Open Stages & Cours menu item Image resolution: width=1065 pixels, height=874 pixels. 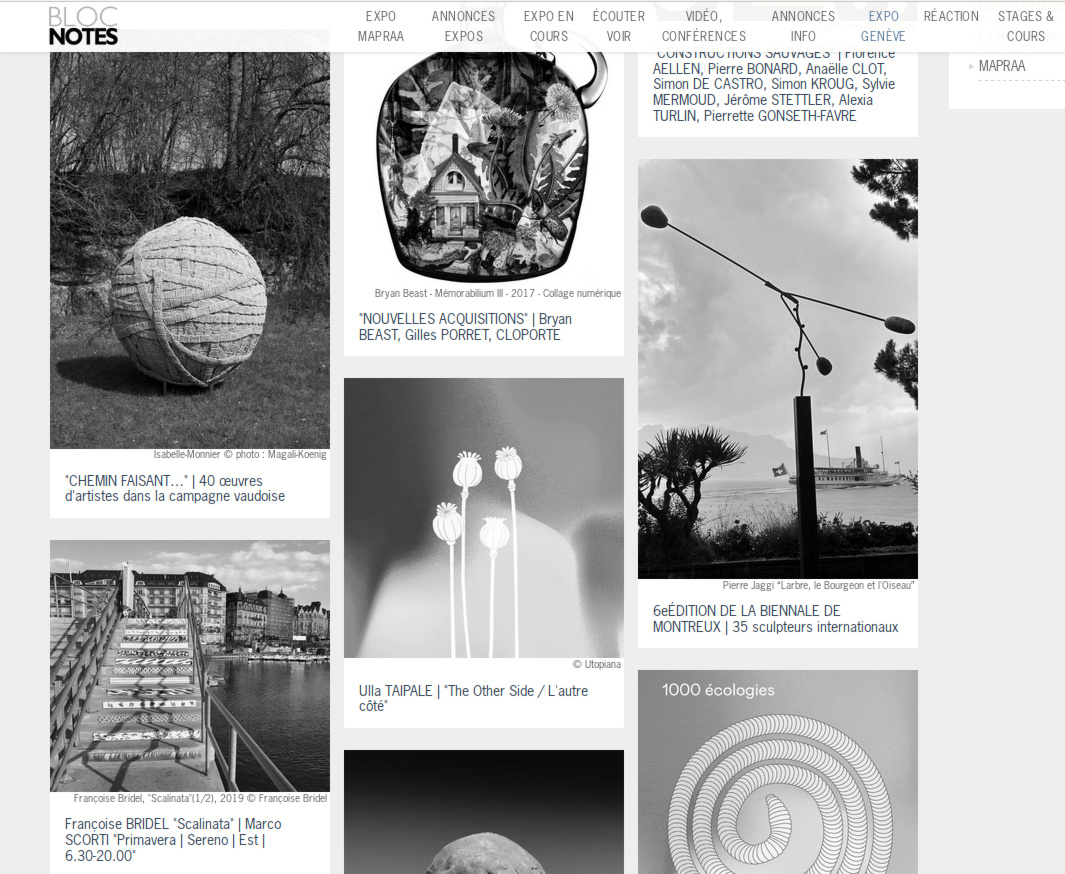click(1026, 26)
